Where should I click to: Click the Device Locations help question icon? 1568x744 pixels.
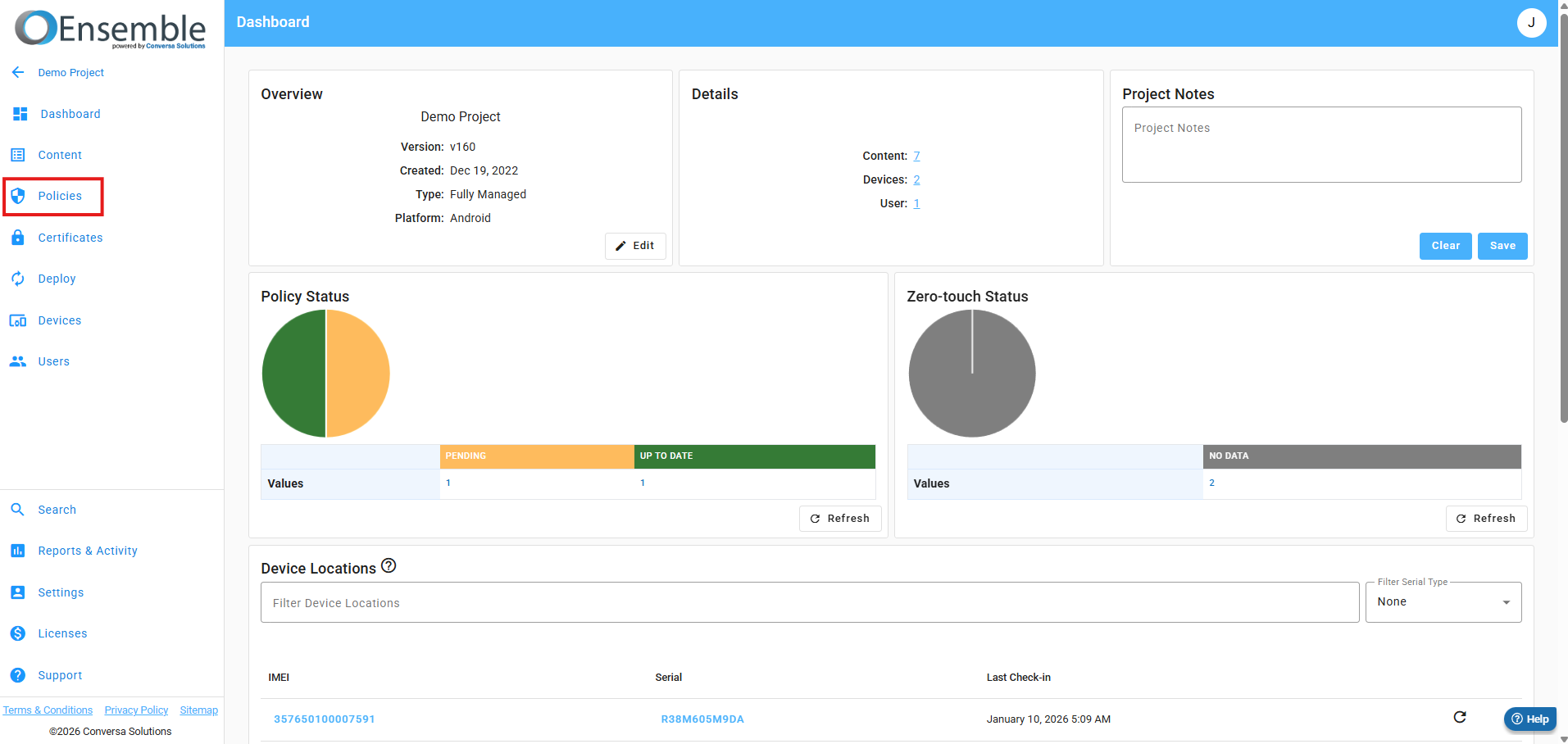click(389, 565)
